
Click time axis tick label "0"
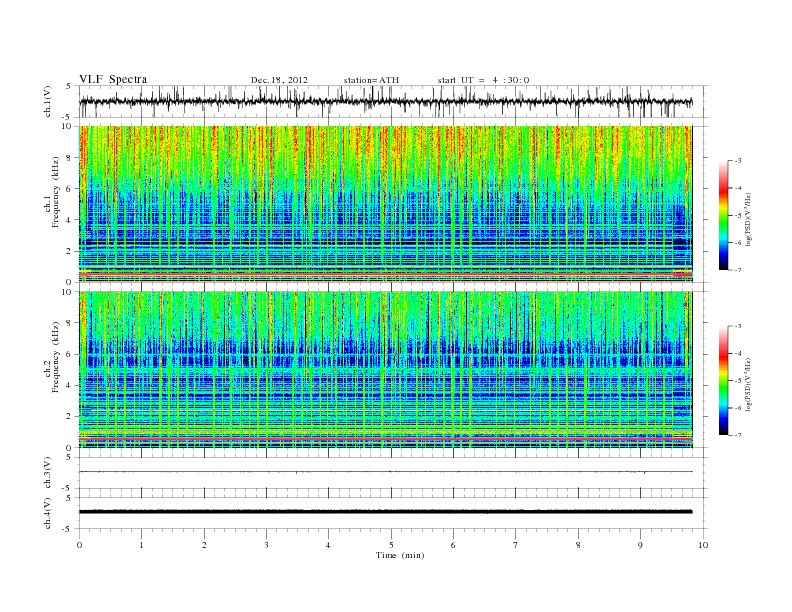(79, 545)
